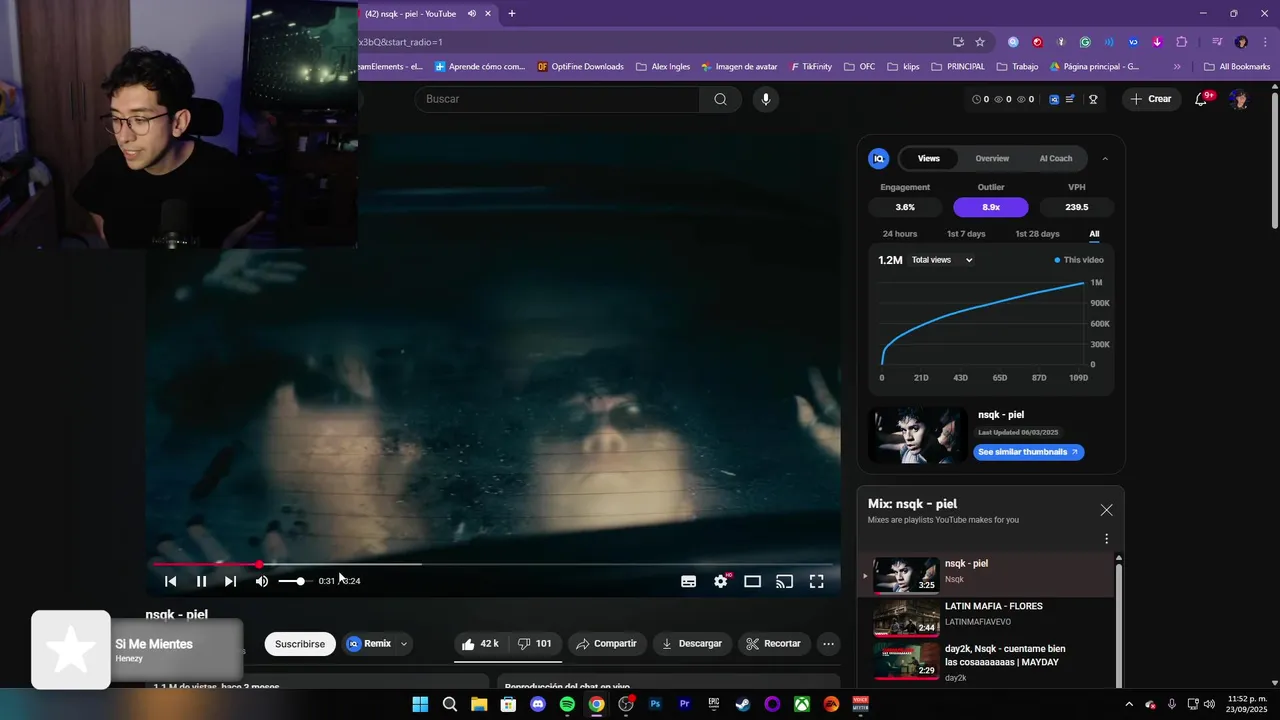1280x720 pixels.
Task: Open the Mix playlist three-dot menu
Action: pos(1106,539)
